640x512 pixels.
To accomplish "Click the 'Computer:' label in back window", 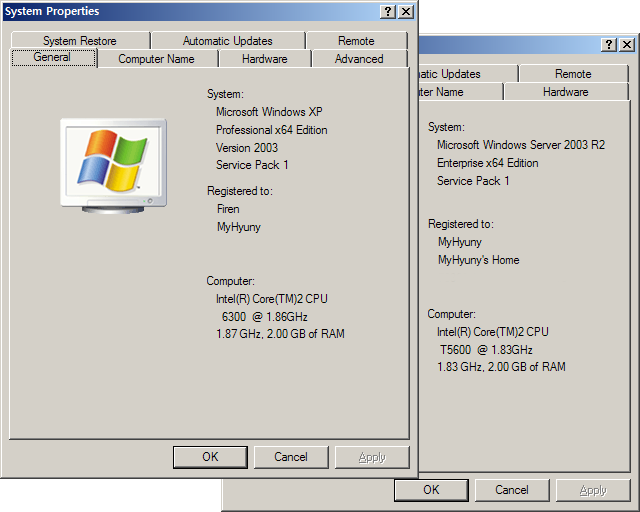I will pyautogui.click(x=451, y=314).
